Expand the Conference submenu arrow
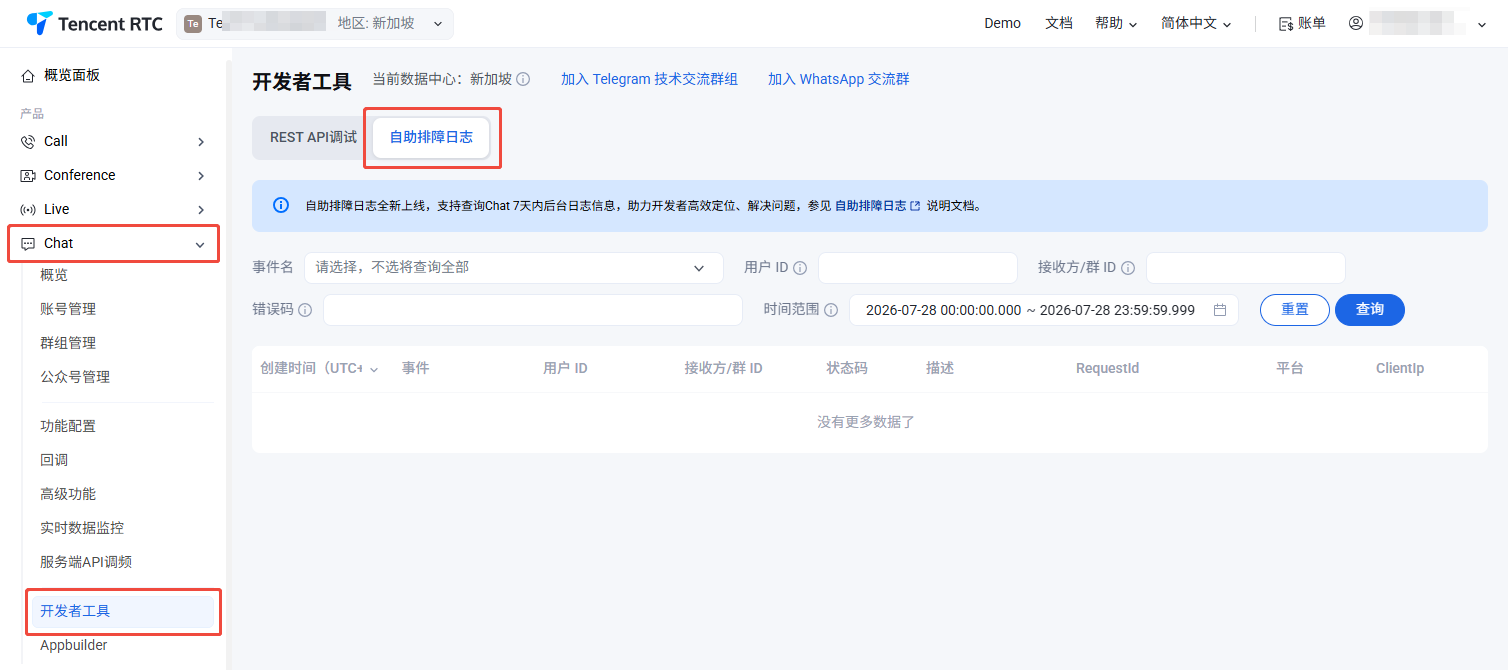 click(x=201, y=176)
